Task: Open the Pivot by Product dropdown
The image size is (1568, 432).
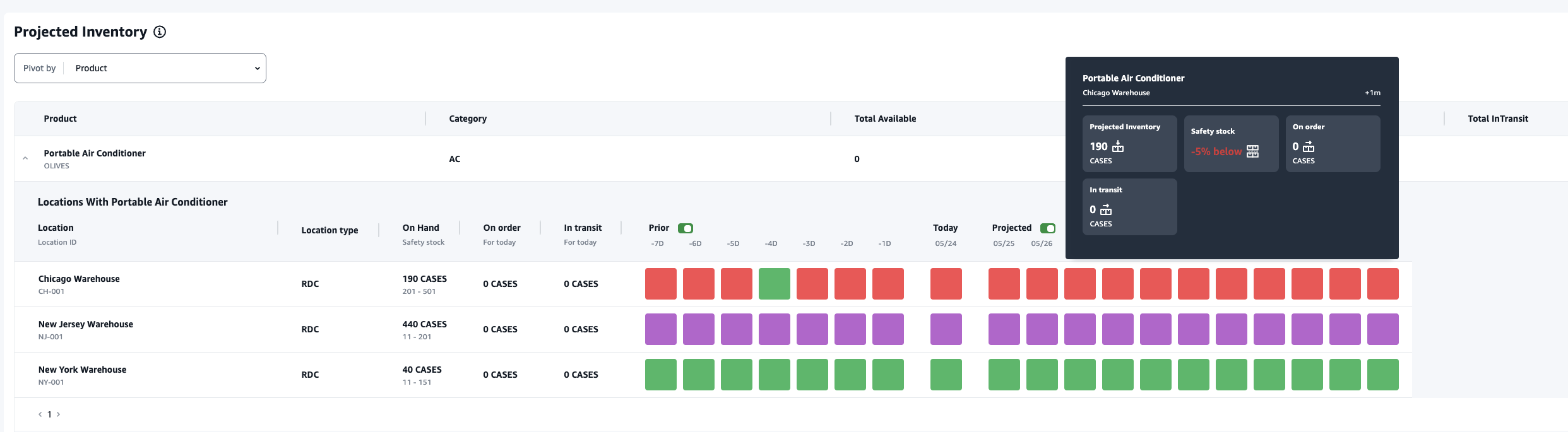Action: click(140, 68)
